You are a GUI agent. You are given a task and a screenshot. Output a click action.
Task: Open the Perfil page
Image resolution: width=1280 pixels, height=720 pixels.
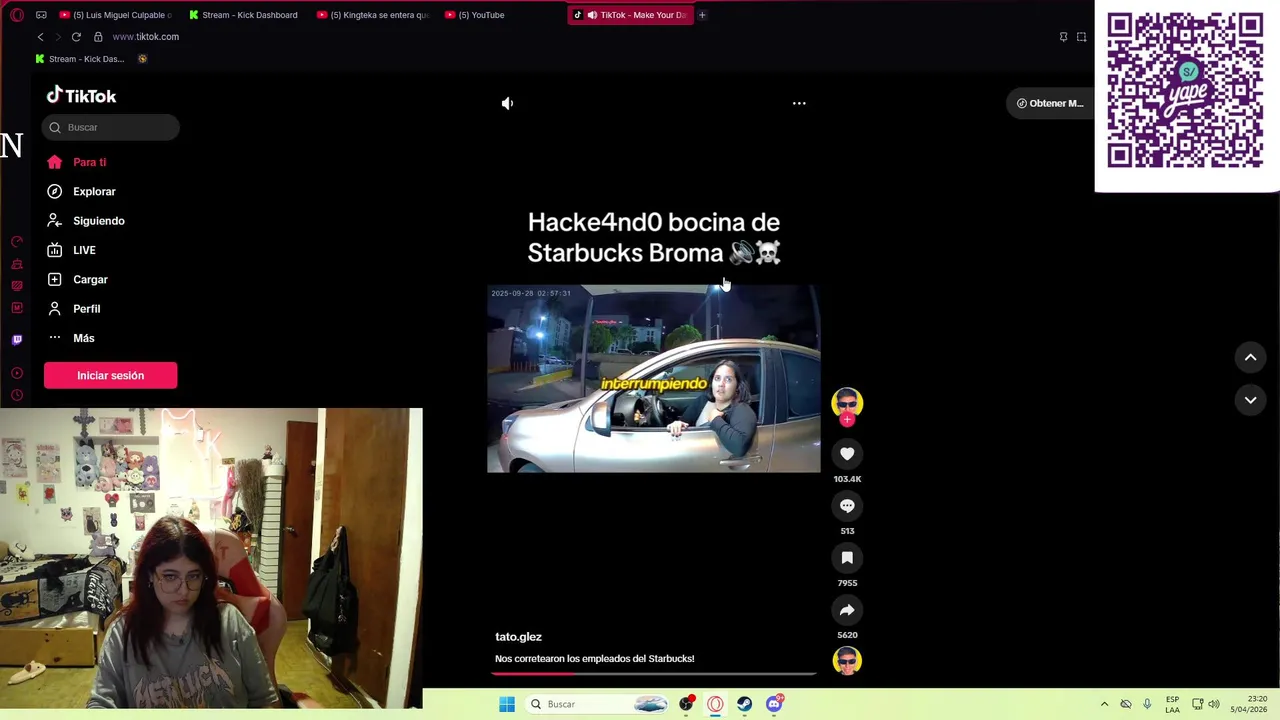coord(74,309)
